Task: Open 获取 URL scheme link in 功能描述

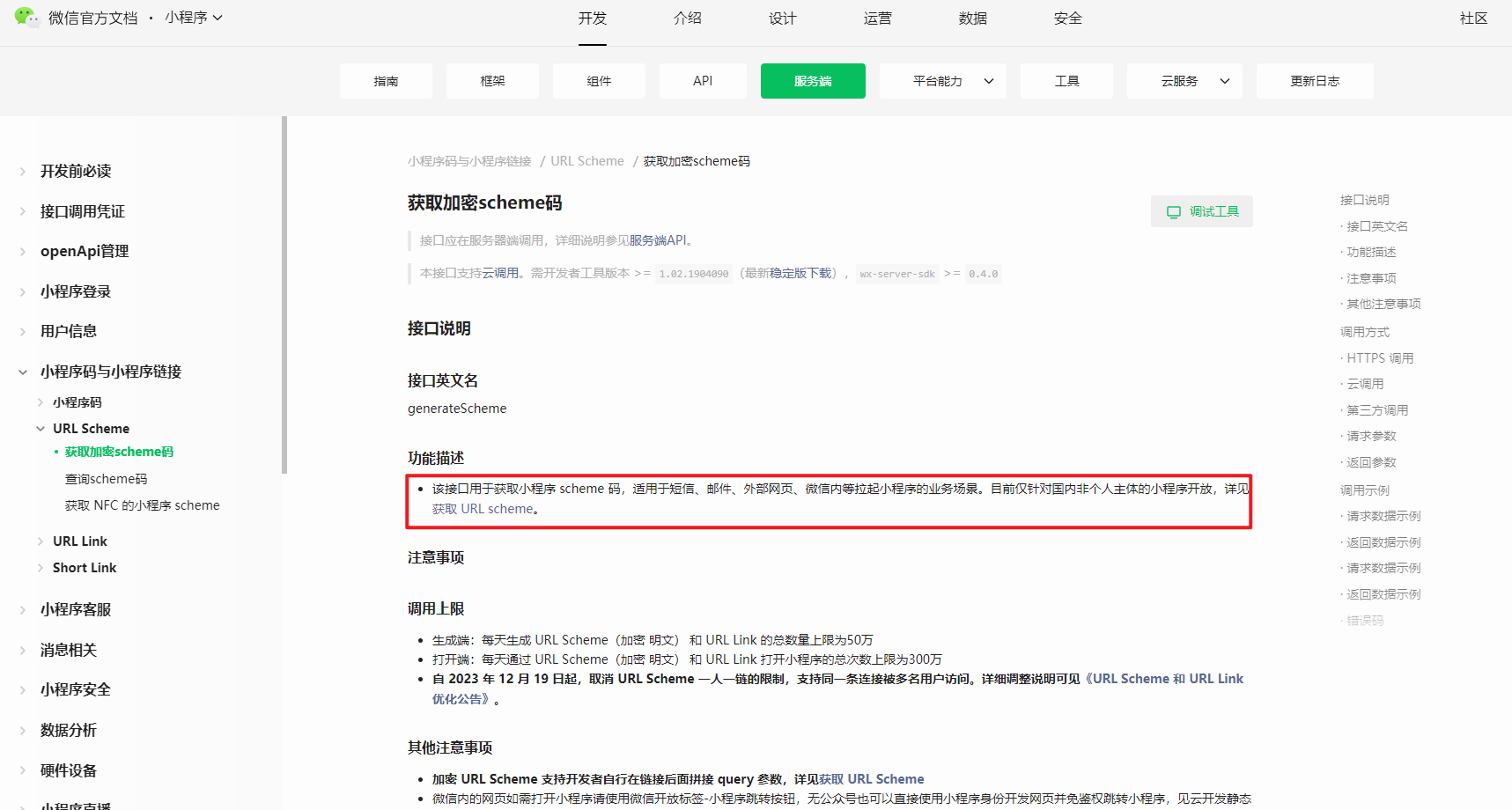Action: pyautogui.click(x=483, y=509)
